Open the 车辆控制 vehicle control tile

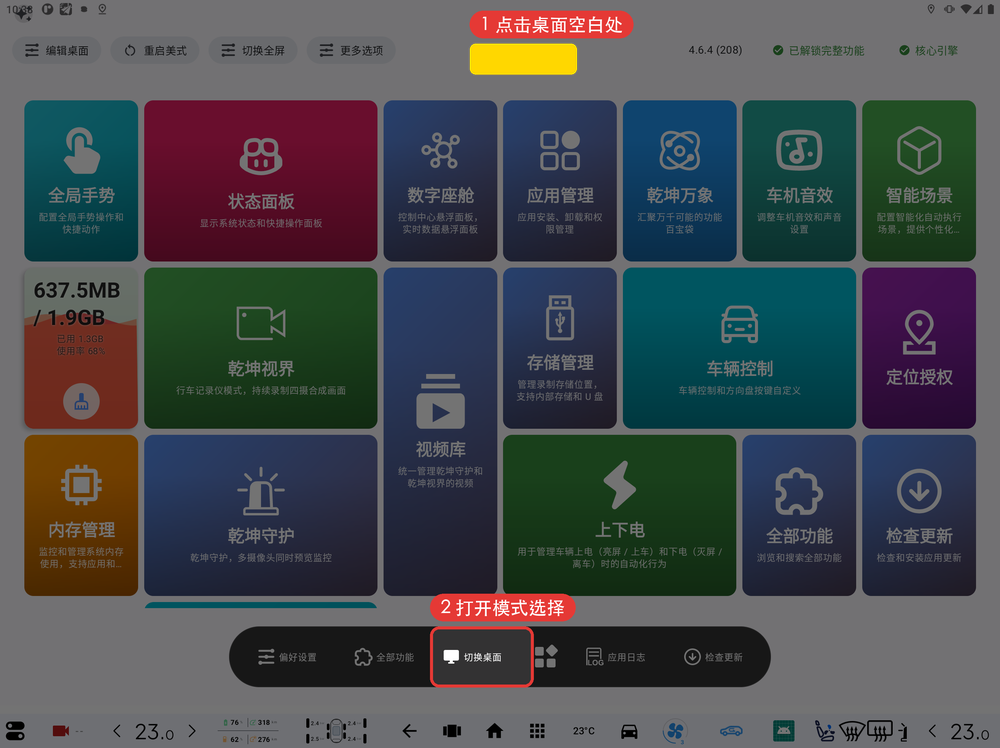click(x=739, y=348)
